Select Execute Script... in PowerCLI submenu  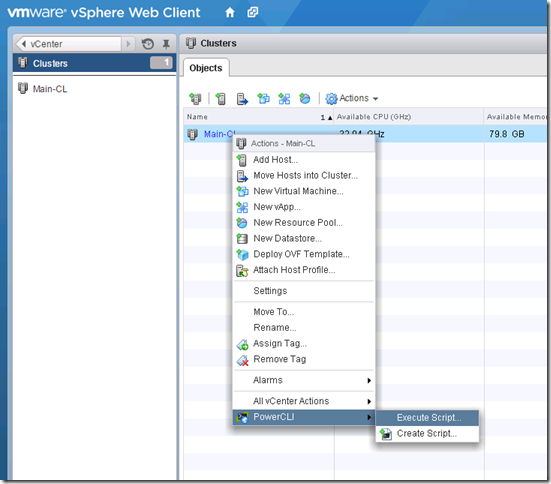coord(427,418)
